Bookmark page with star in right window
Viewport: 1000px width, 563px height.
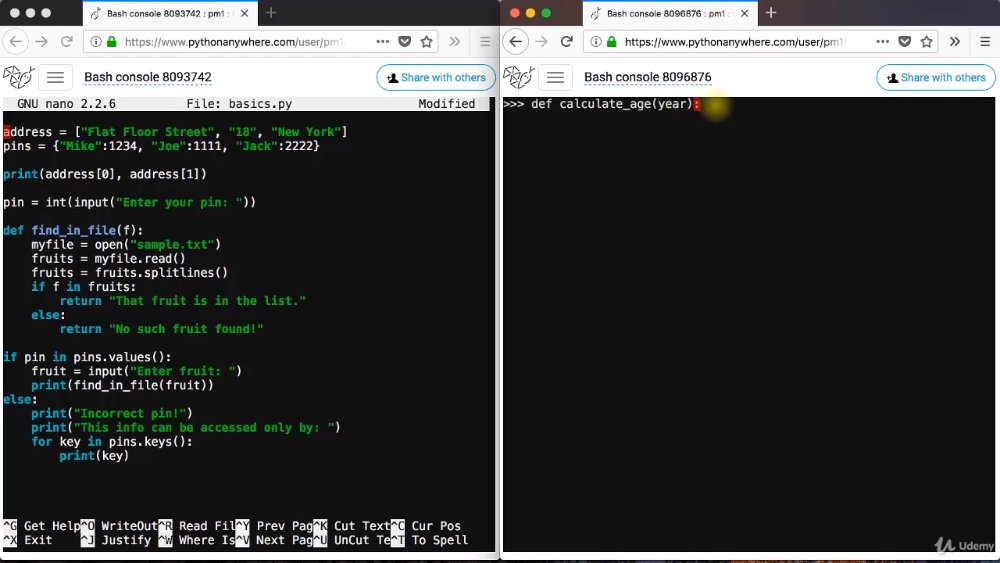(927, 41)
